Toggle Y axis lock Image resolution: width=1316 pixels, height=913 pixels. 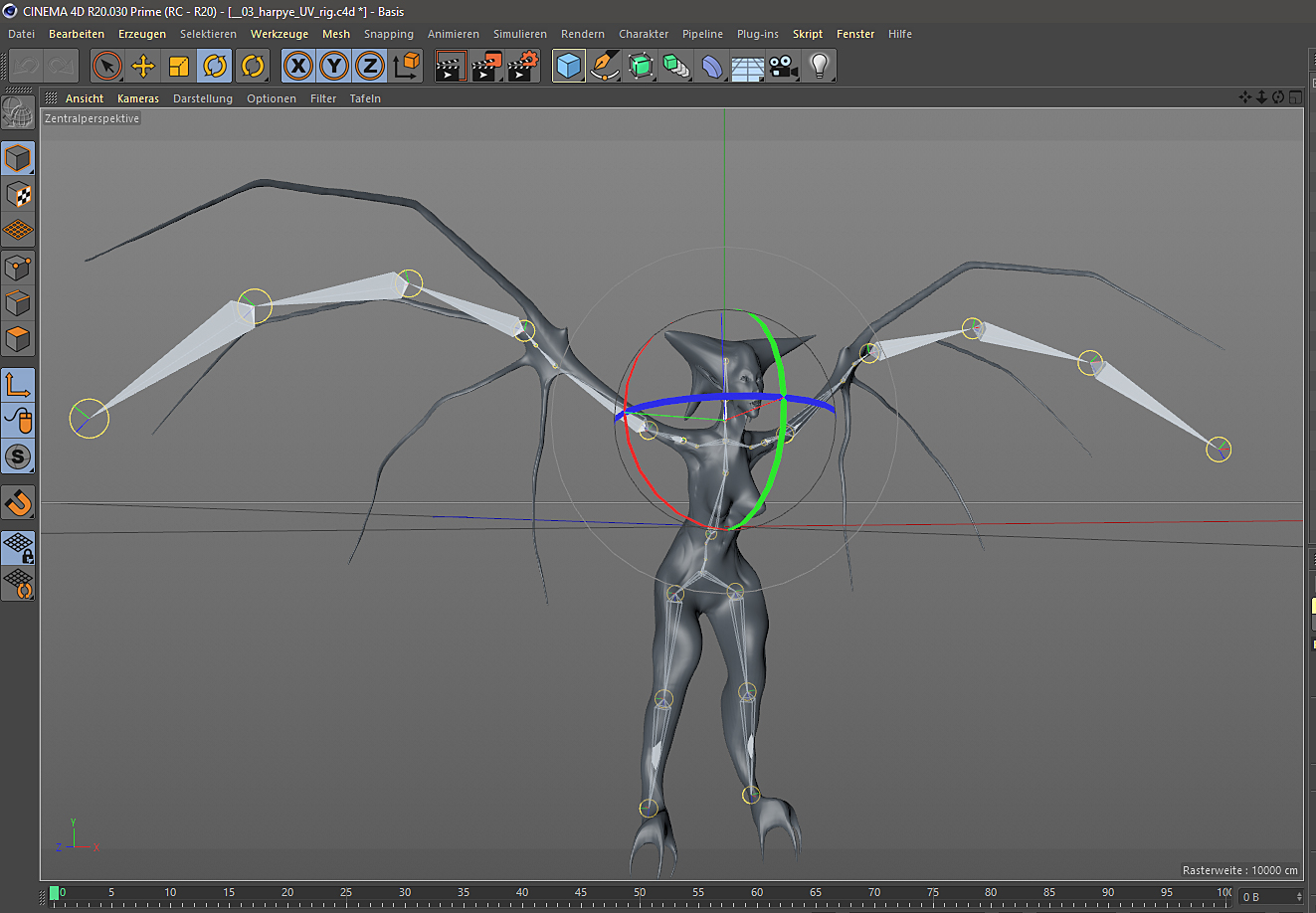(x=334, y=67)
